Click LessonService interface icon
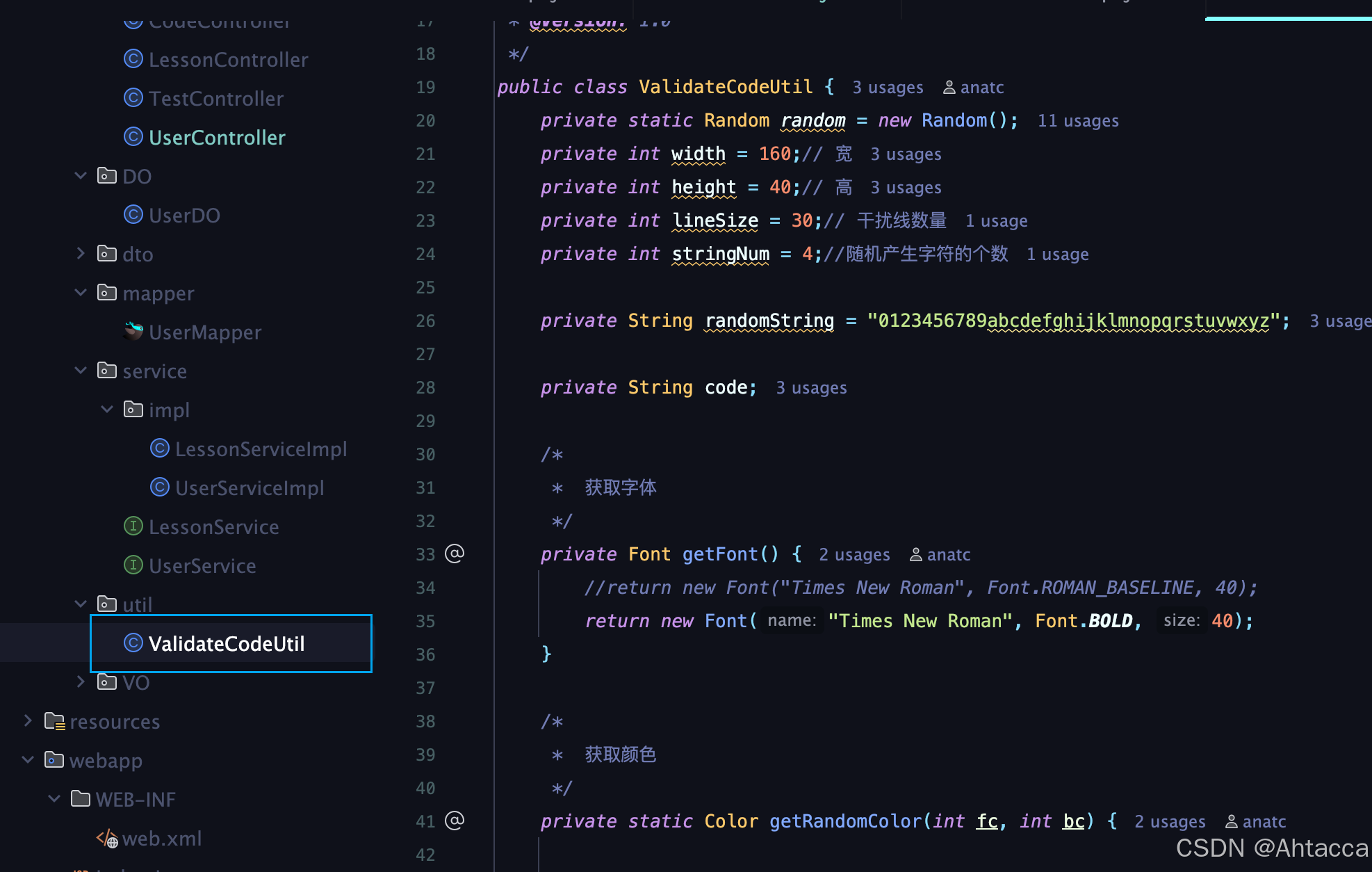The image size is (1372, 872). coord(133,526)
